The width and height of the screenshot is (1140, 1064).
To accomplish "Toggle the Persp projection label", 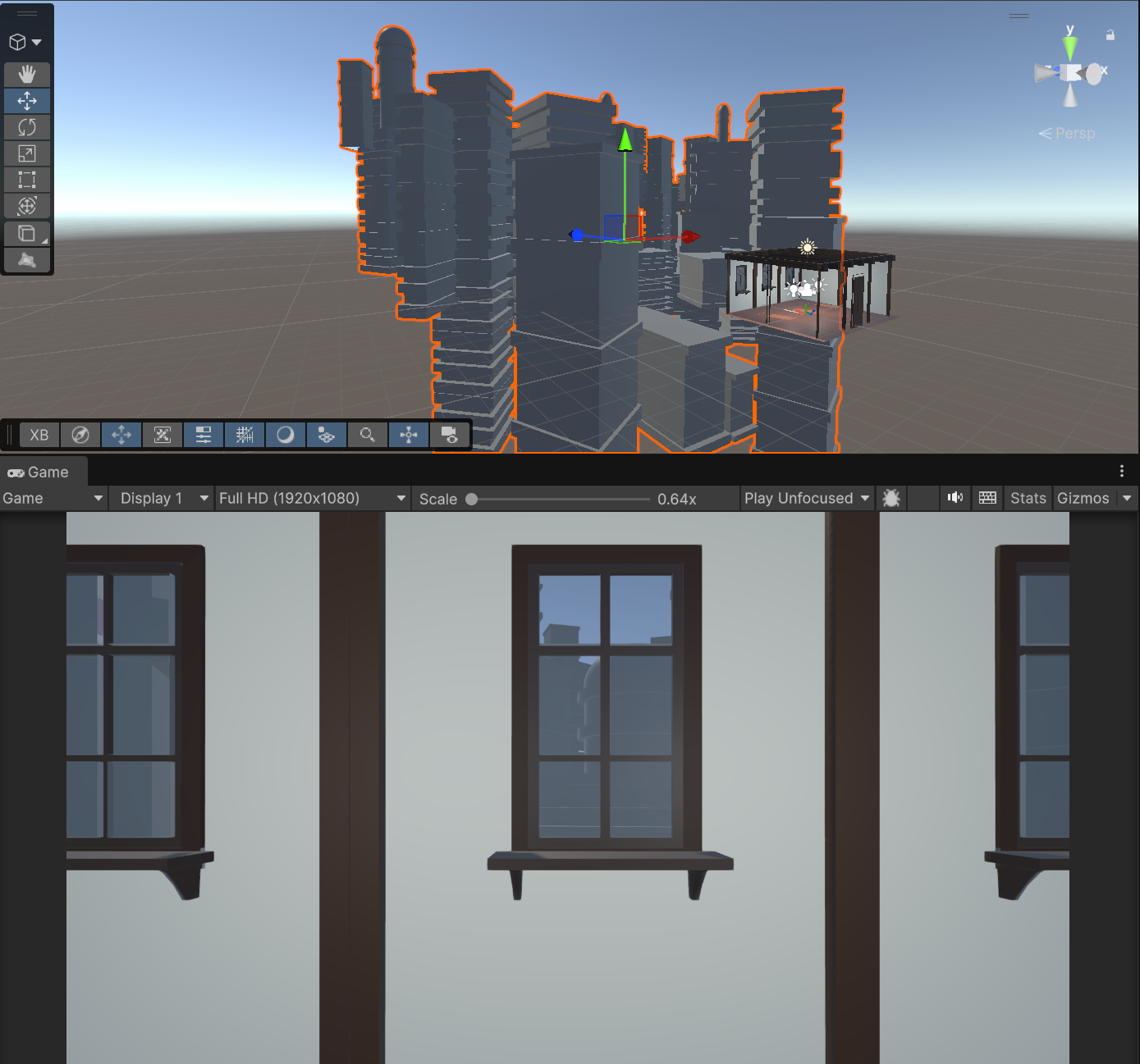I will (1067, 133).
